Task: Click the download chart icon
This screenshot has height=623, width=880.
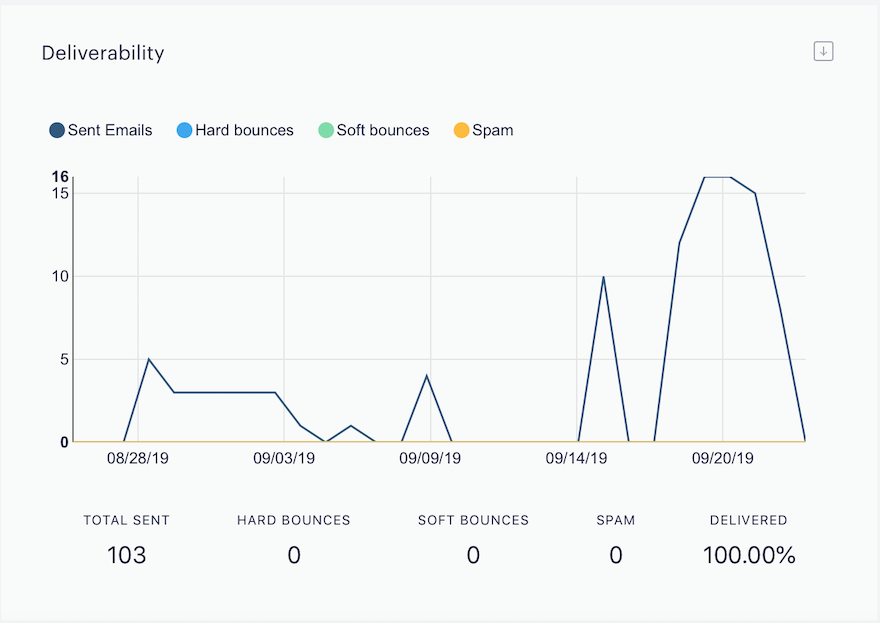Action: [823, 52]
